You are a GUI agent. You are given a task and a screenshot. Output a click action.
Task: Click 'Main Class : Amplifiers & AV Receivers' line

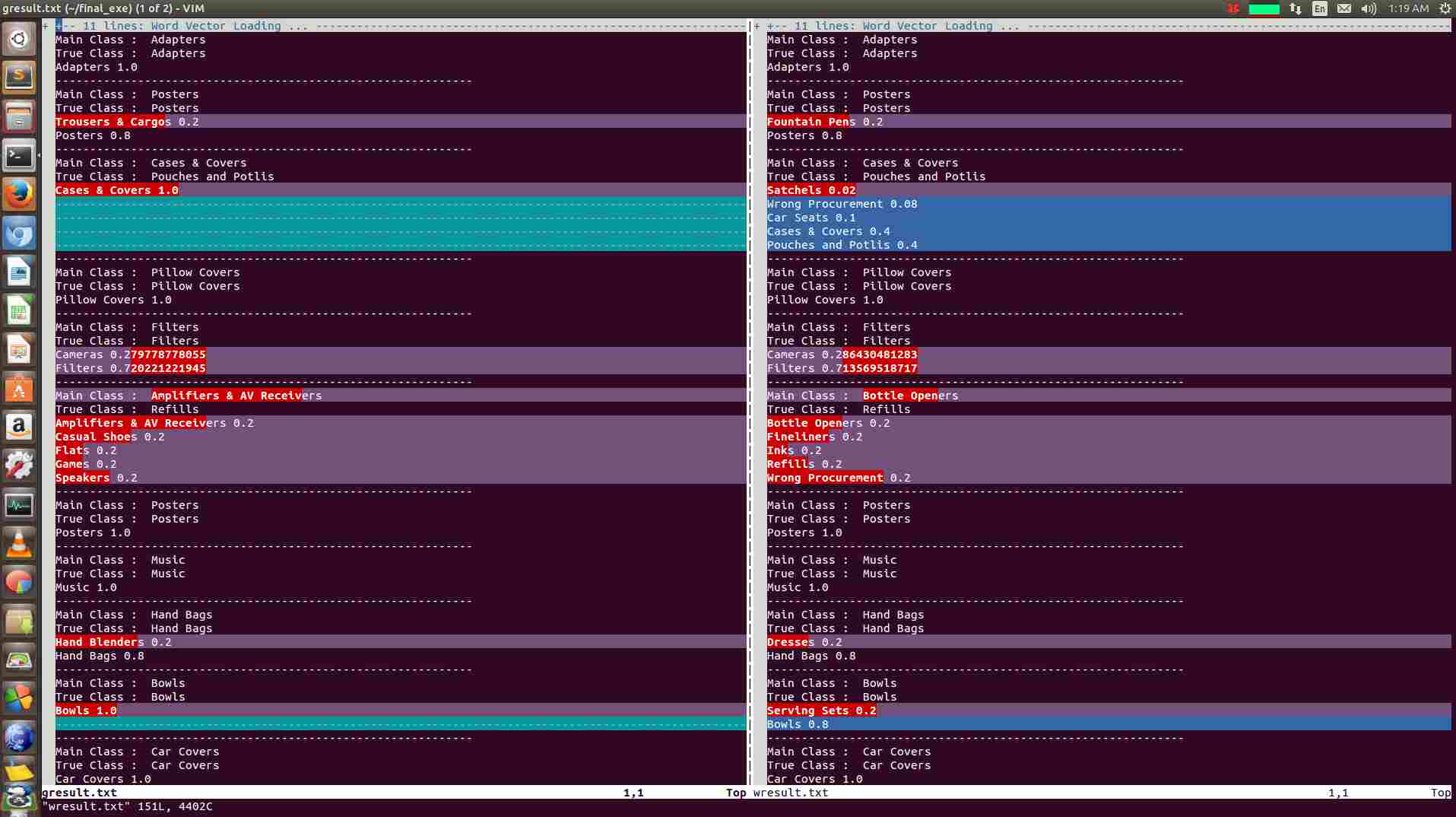click(x=189, y=396)
